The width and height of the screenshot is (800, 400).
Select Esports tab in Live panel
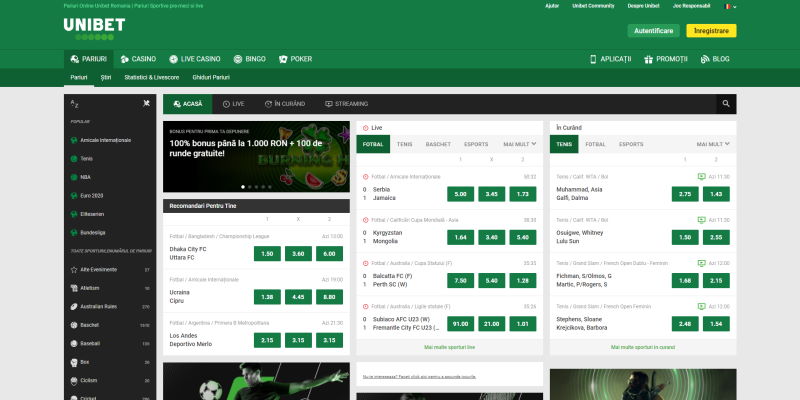pos(476,144)
